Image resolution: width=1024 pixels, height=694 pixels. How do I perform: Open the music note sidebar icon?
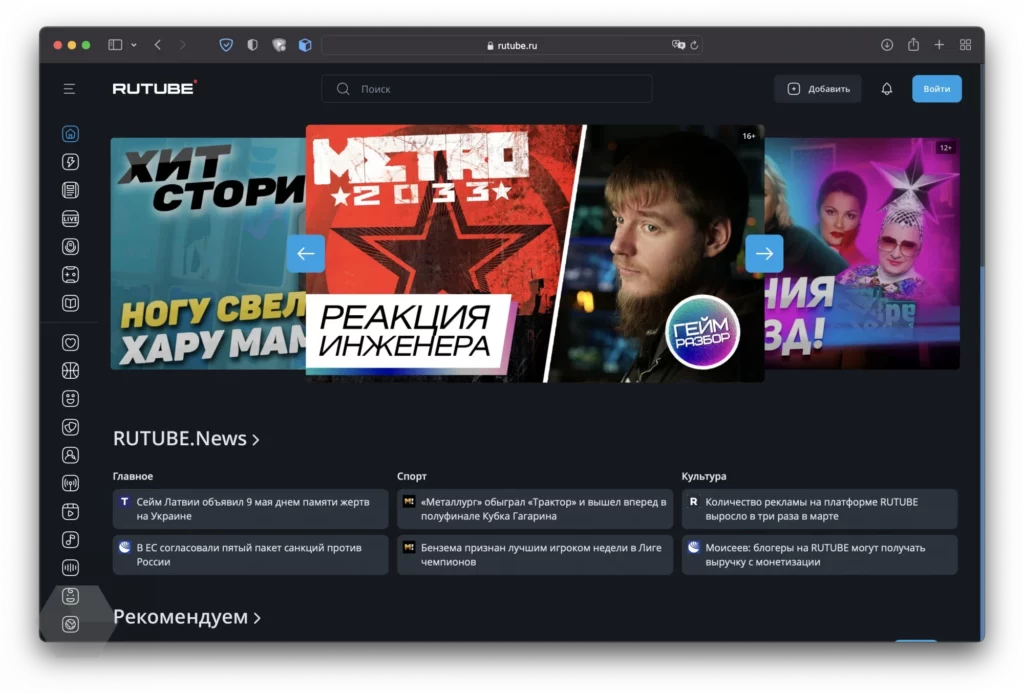click(71, 539)
